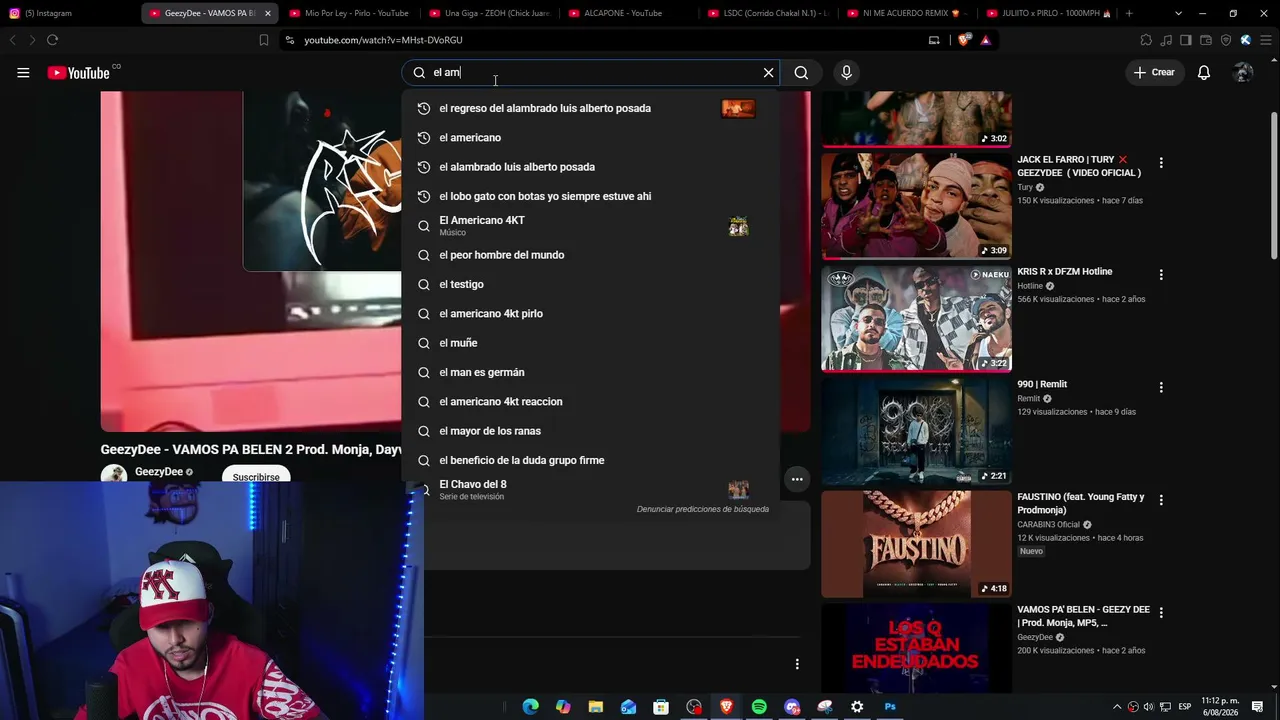The width and height of the screenshot is (1280, 720).
Task: Pick "el beneficio de la duda grupo firme" suggestion
Action: coord(590,460)
